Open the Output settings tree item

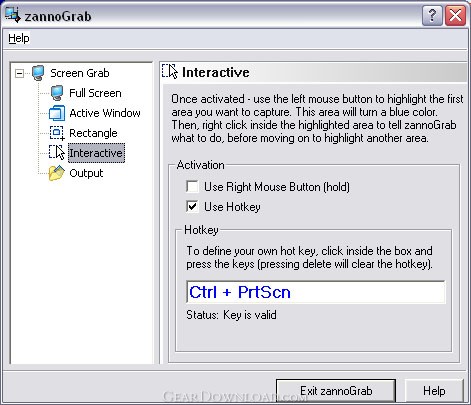86,173
